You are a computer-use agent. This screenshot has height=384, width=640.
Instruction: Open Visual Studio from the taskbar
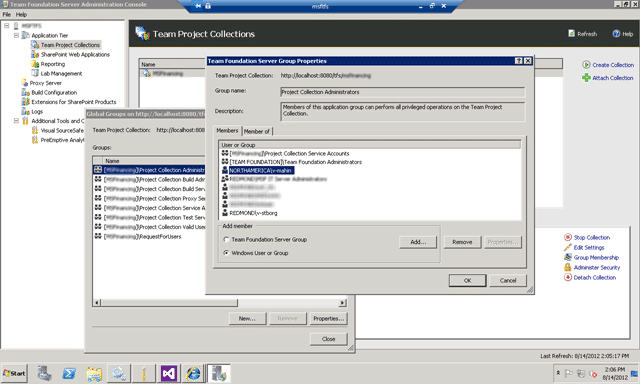[x=169, y=373]
